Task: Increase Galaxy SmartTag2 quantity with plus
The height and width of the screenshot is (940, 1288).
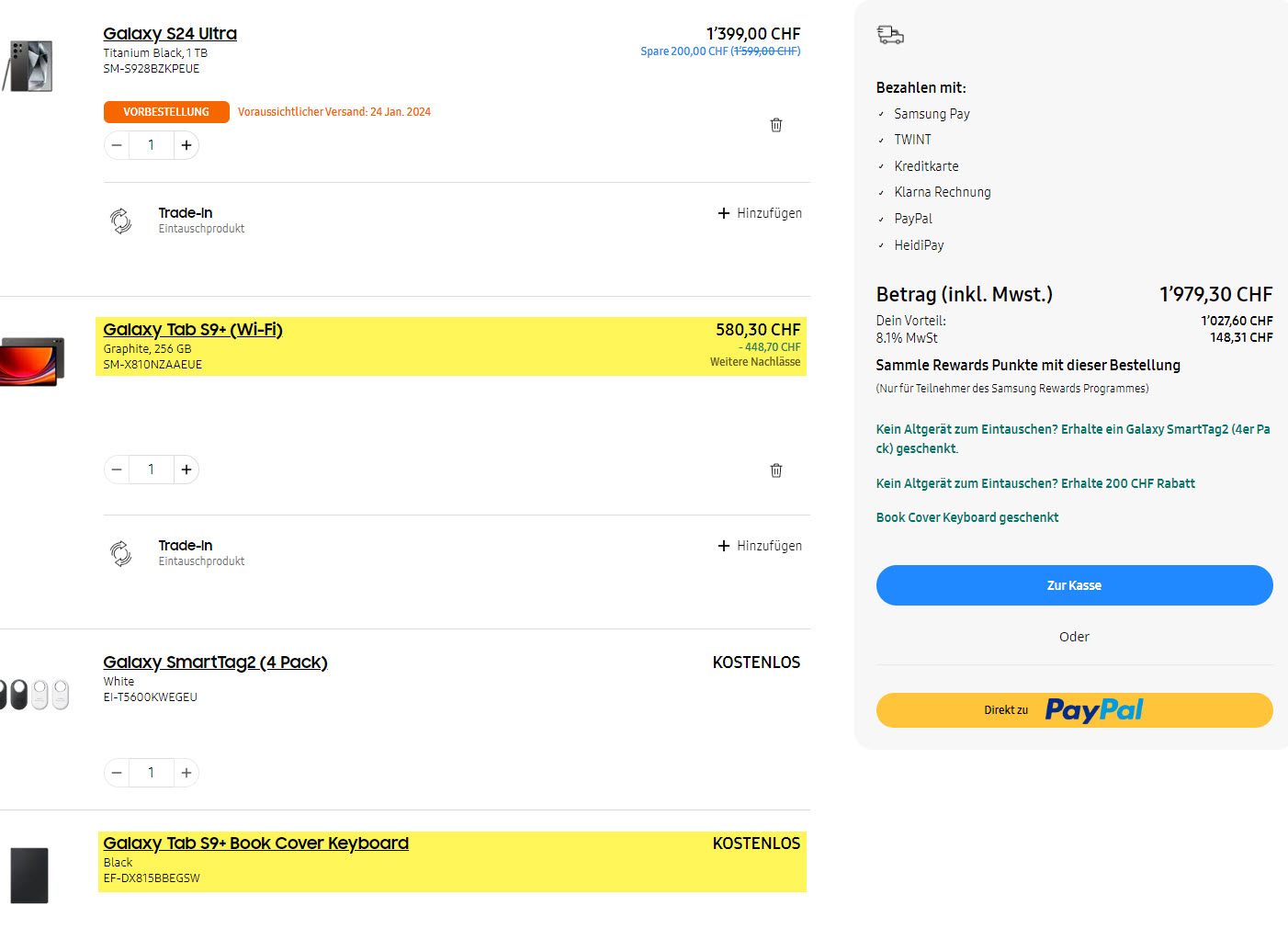Action: click(x=186, y=773)
